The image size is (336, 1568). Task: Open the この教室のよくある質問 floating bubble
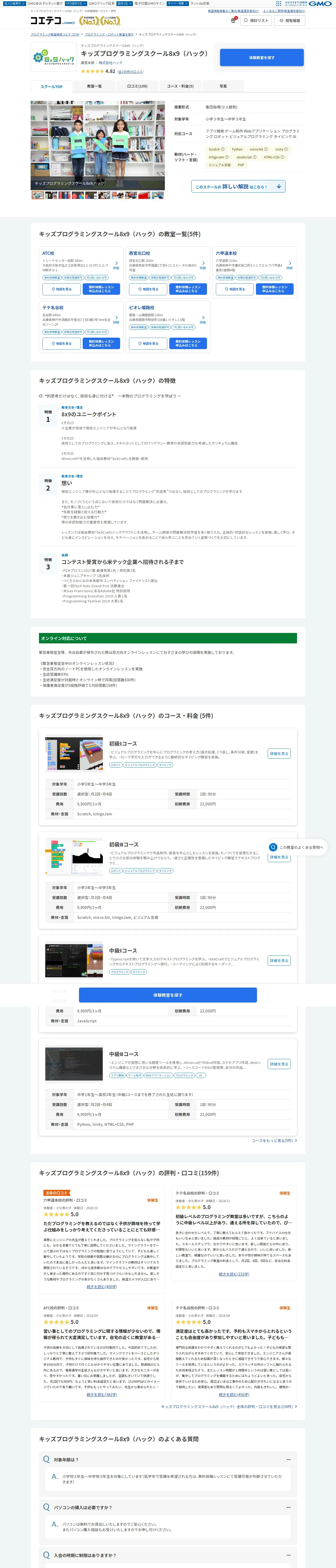296,847
